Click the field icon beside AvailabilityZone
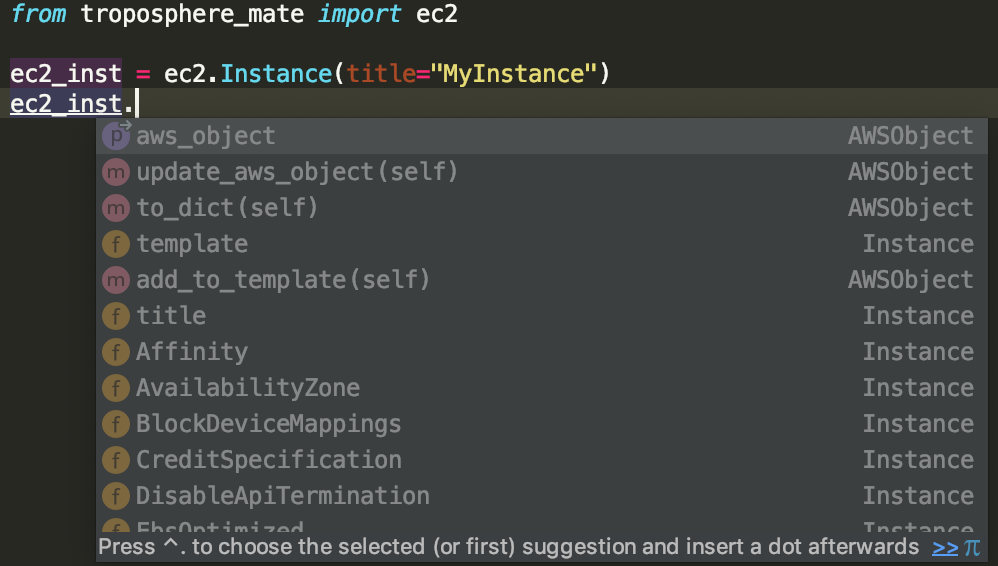 coord(117,388)
